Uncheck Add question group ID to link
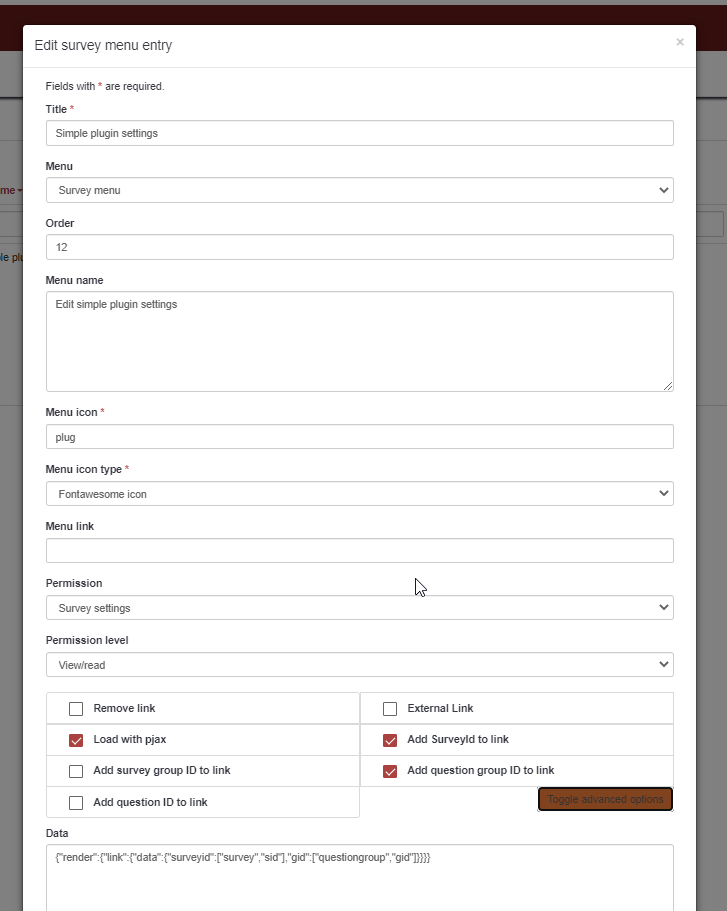Screen dimensions: 727x911 click(x=390, y=771)
